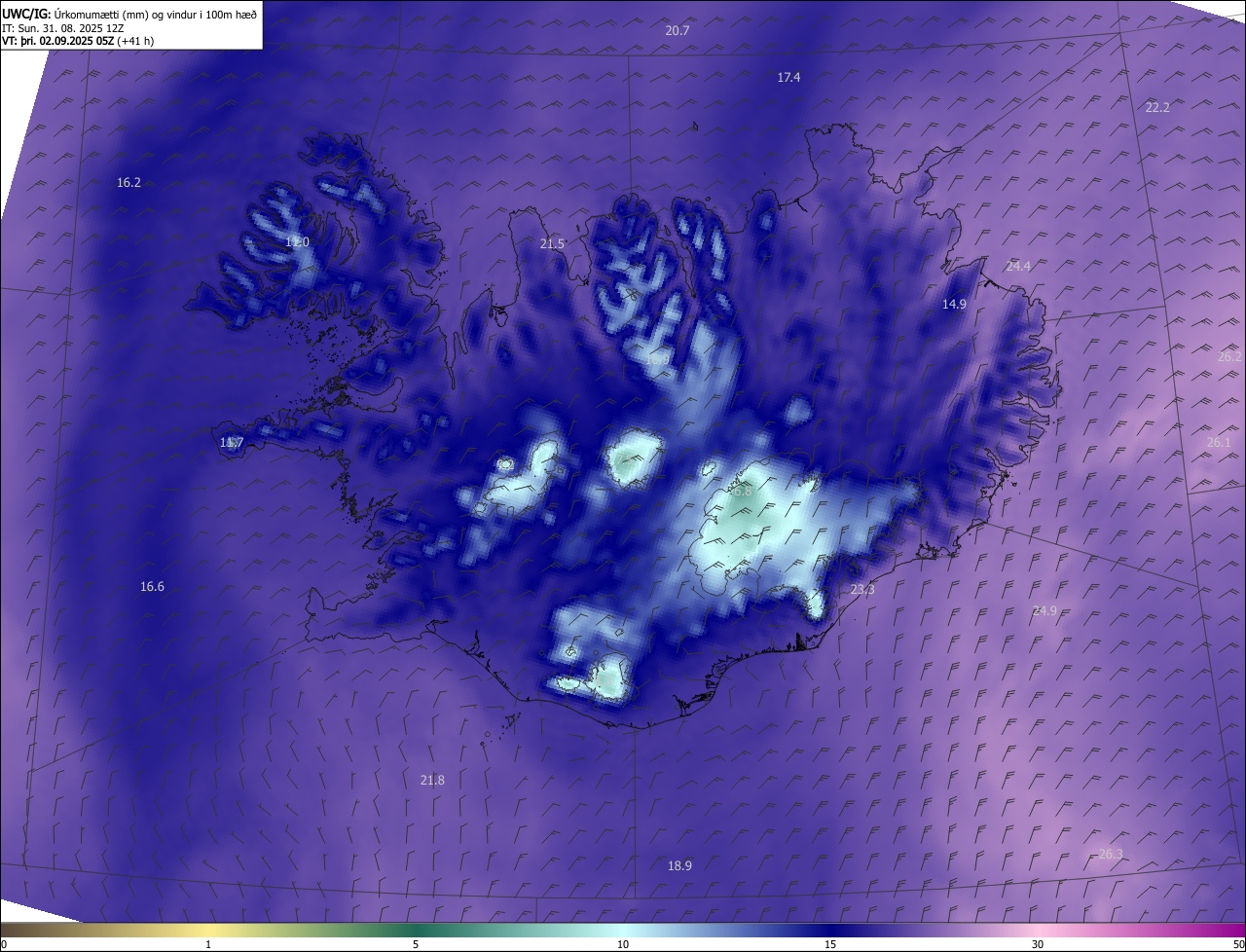Click the 11.7 value label
This screenshot has width=1246, height=952.
pos(231,443)
